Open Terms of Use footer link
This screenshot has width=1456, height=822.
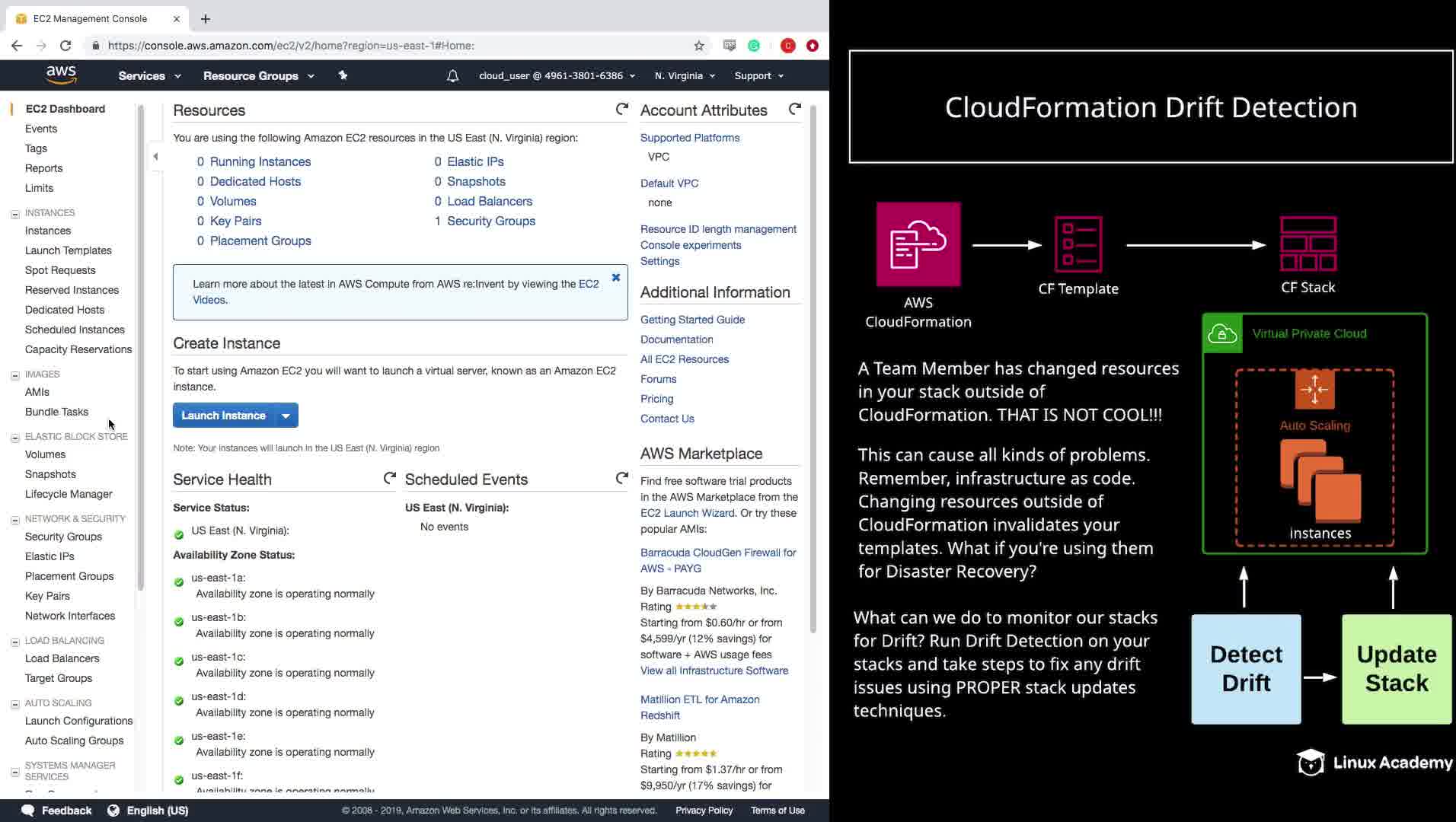coord(777,811)
